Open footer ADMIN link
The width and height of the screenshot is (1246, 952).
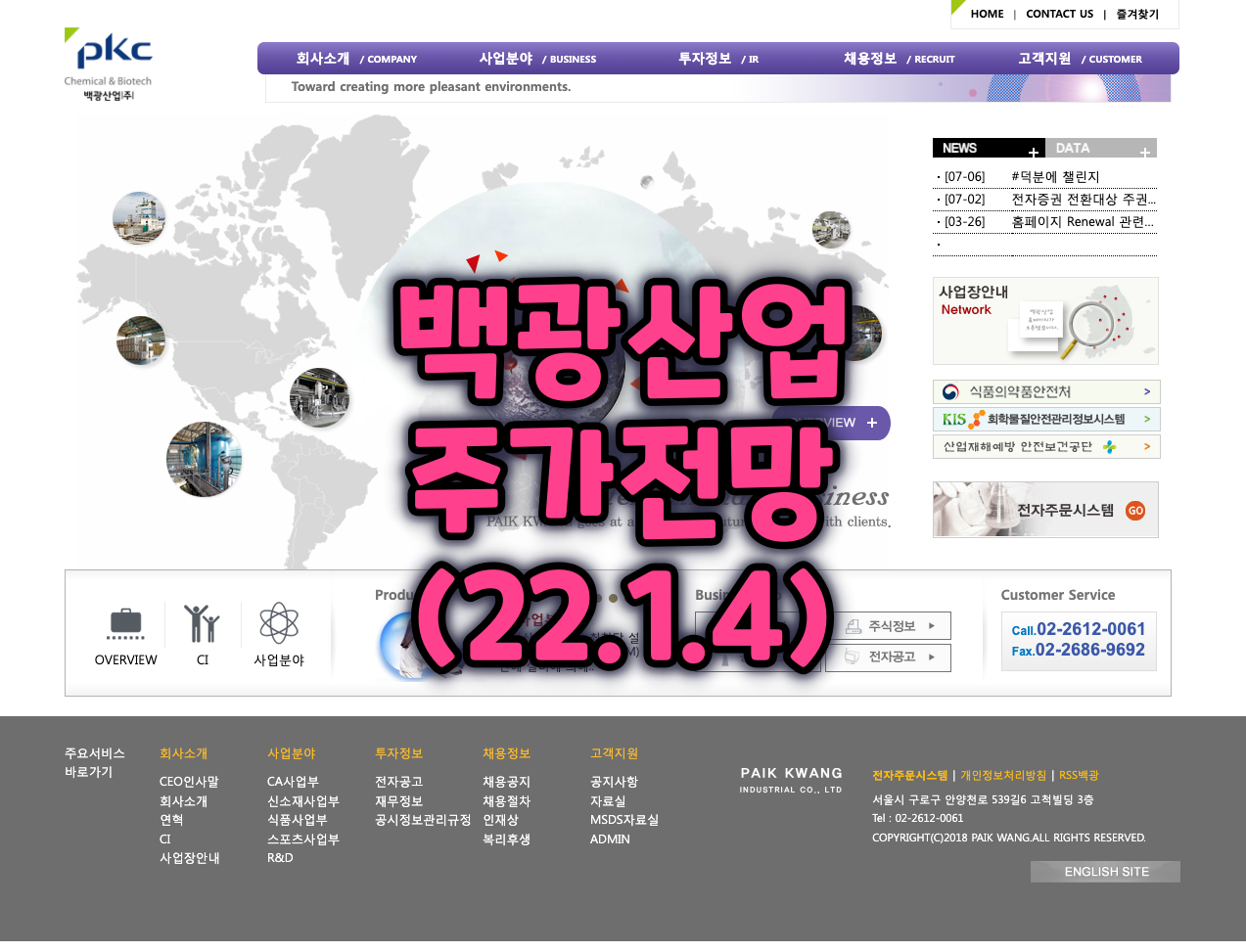click(x=610, y=839)
